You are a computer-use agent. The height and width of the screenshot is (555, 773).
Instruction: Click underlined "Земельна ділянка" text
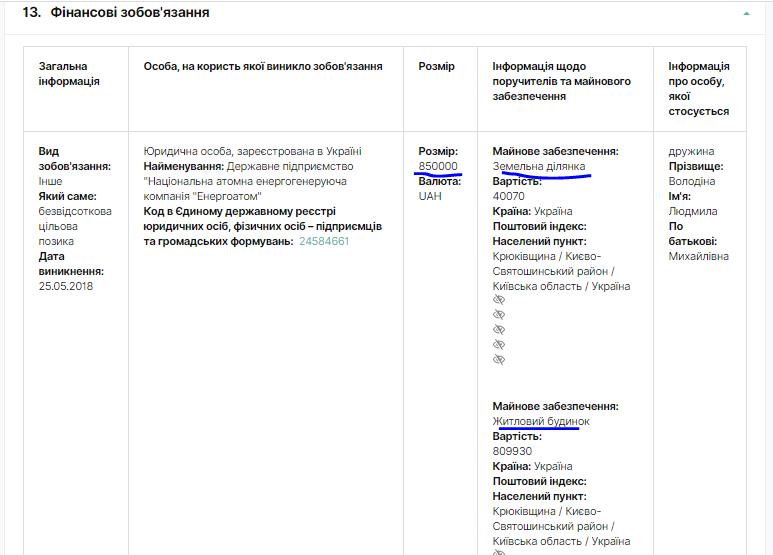(539, 166)
